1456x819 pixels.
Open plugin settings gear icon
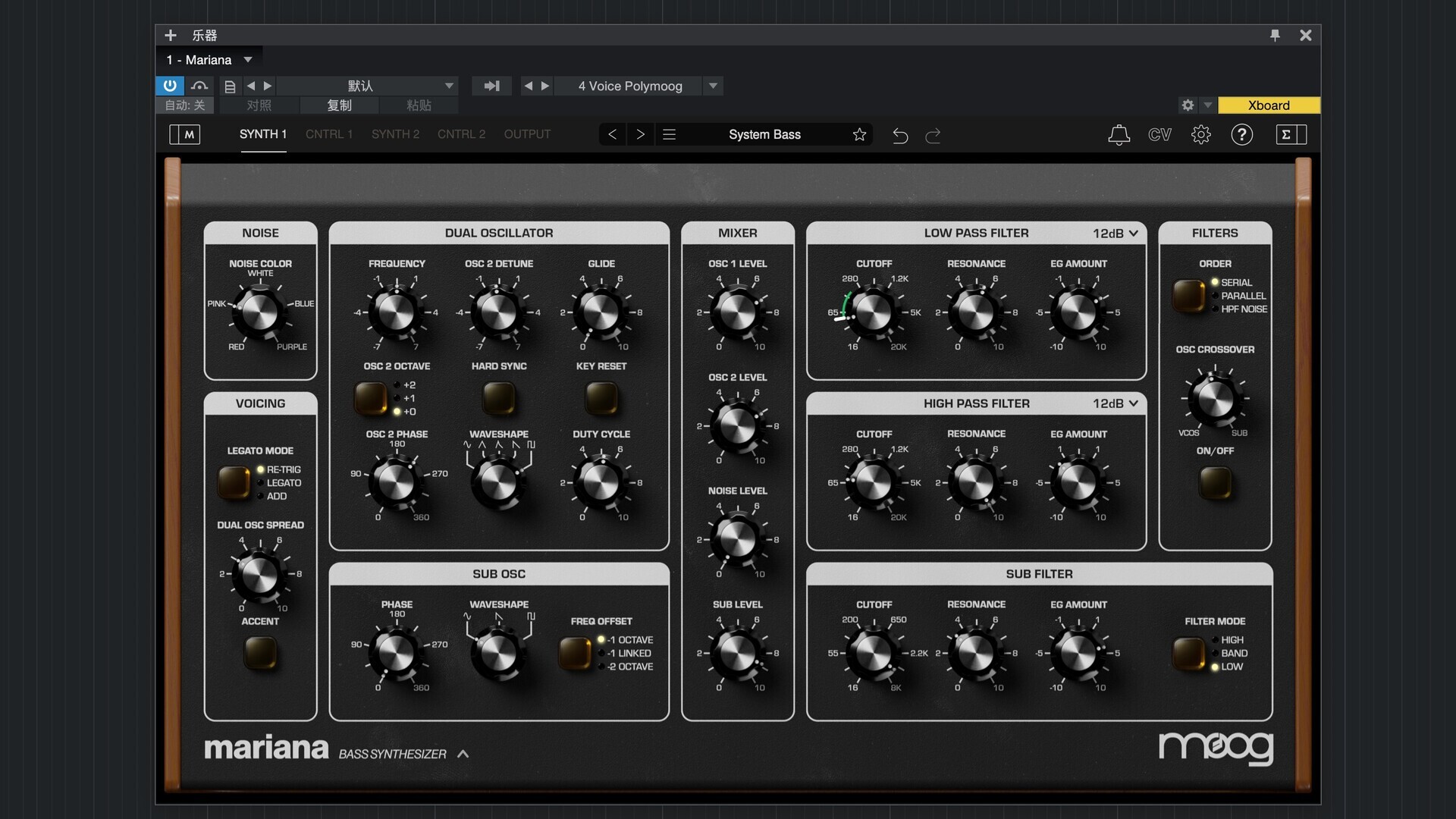[1200, 135]
